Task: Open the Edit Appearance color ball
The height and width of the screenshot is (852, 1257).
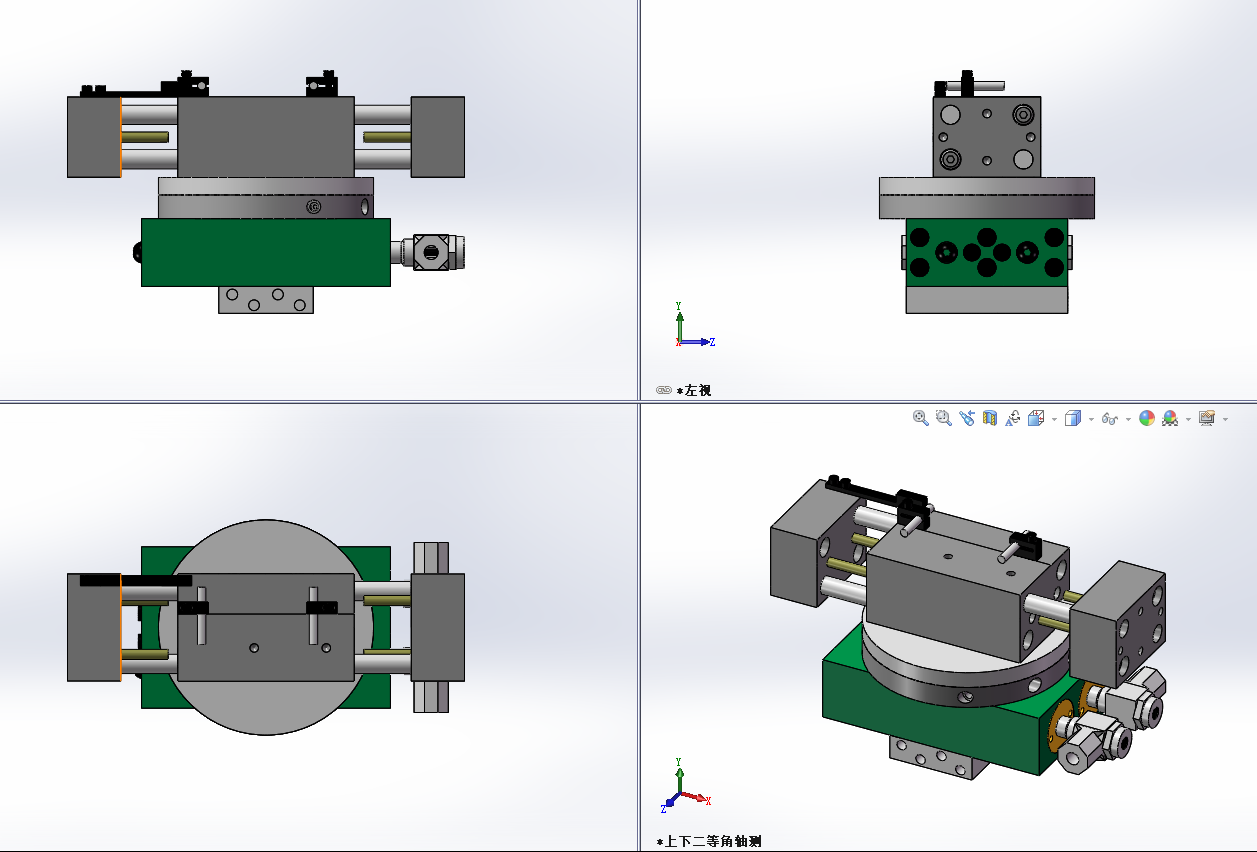Action: pyautogui.click(x=1147, y=418)
